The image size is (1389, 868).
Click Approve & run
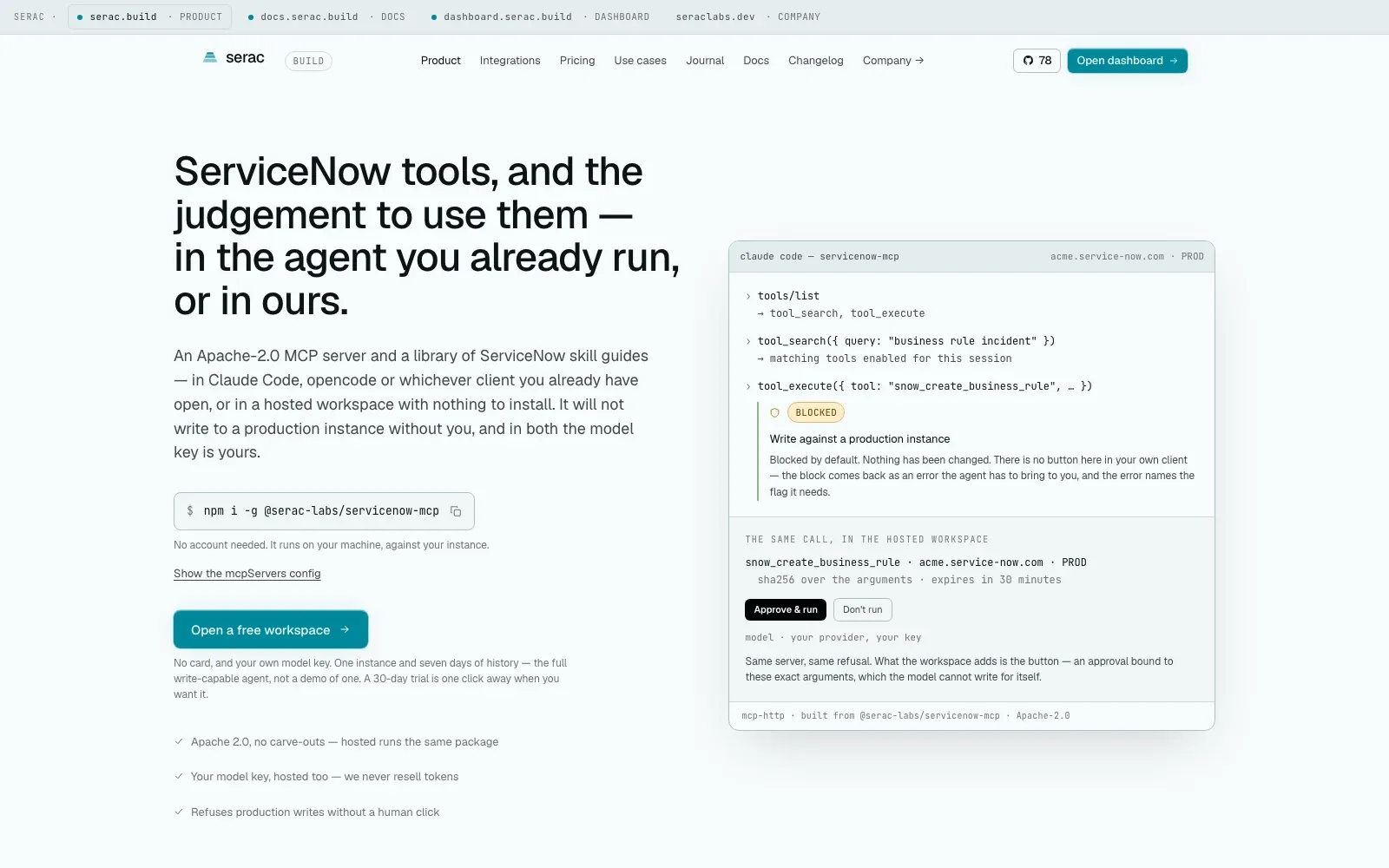[x=786, y=609]
